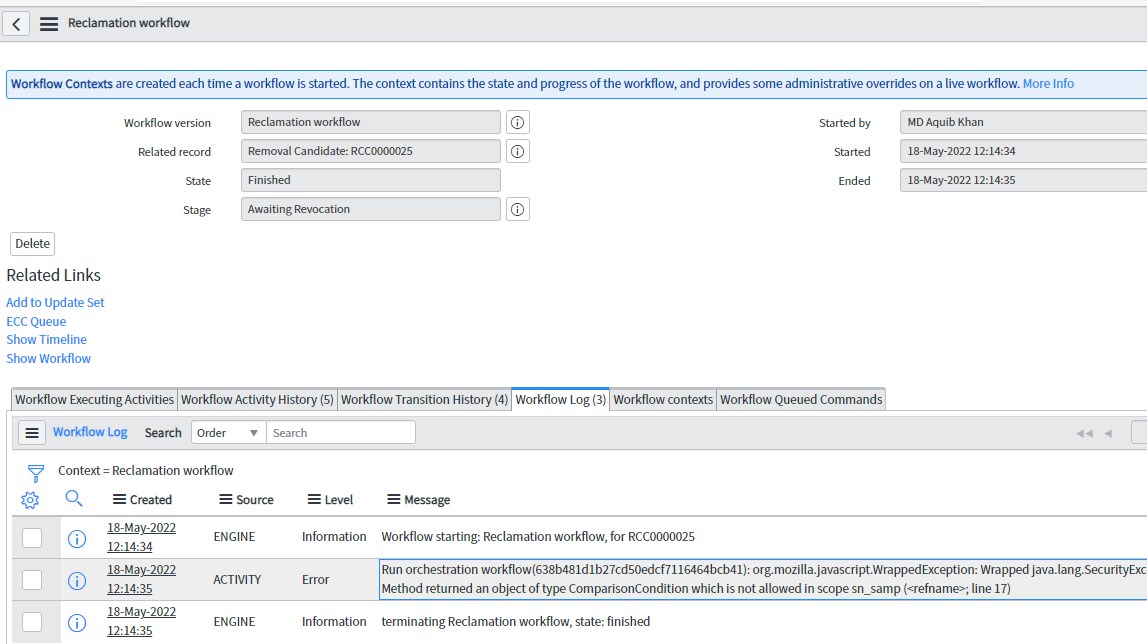Viewport: 1147px width, 644px height.
Task: Click the Show Timeline link
Action: coord(47,340)
